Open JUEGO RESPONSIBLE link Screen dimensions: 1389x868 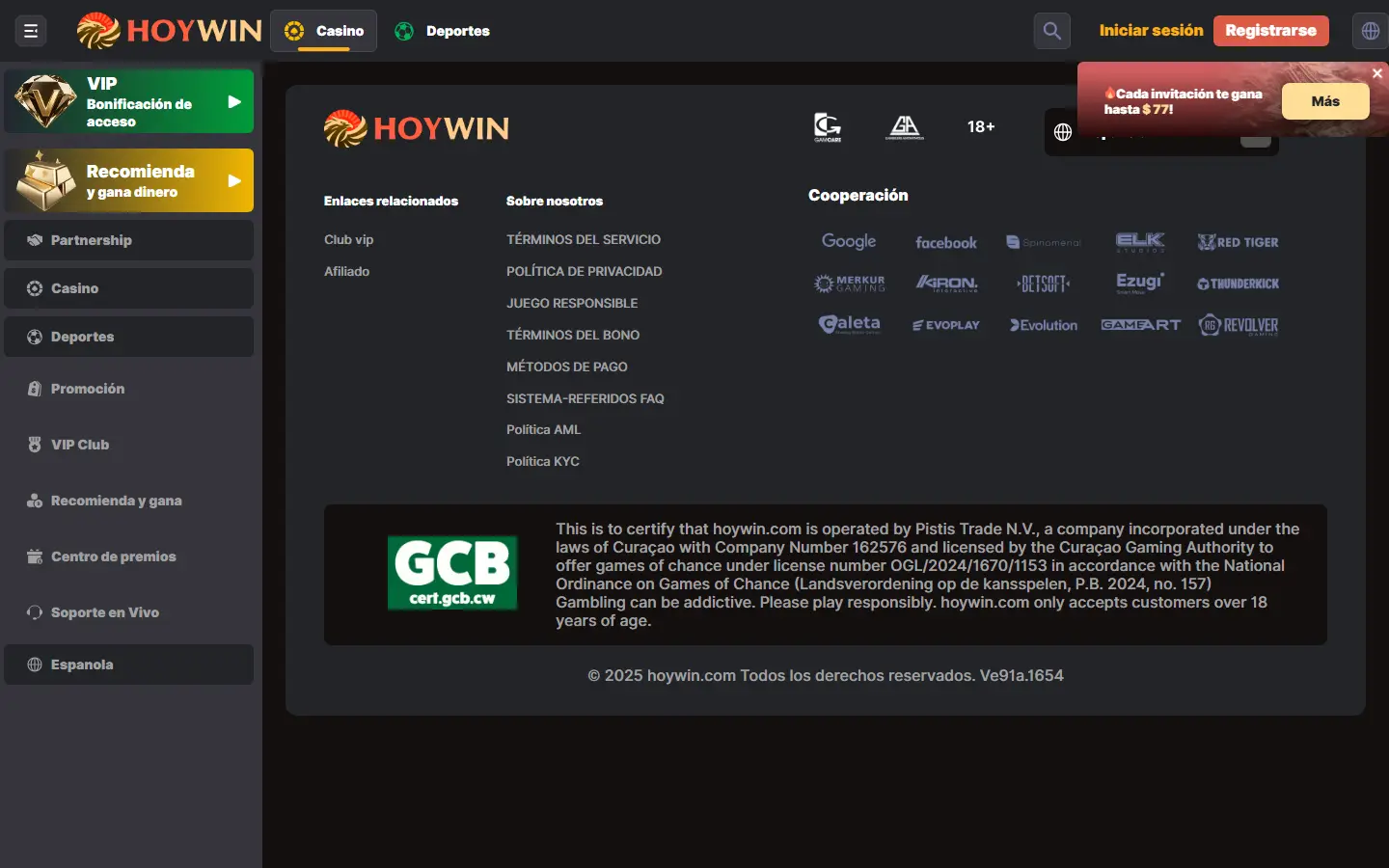[572, 303]
